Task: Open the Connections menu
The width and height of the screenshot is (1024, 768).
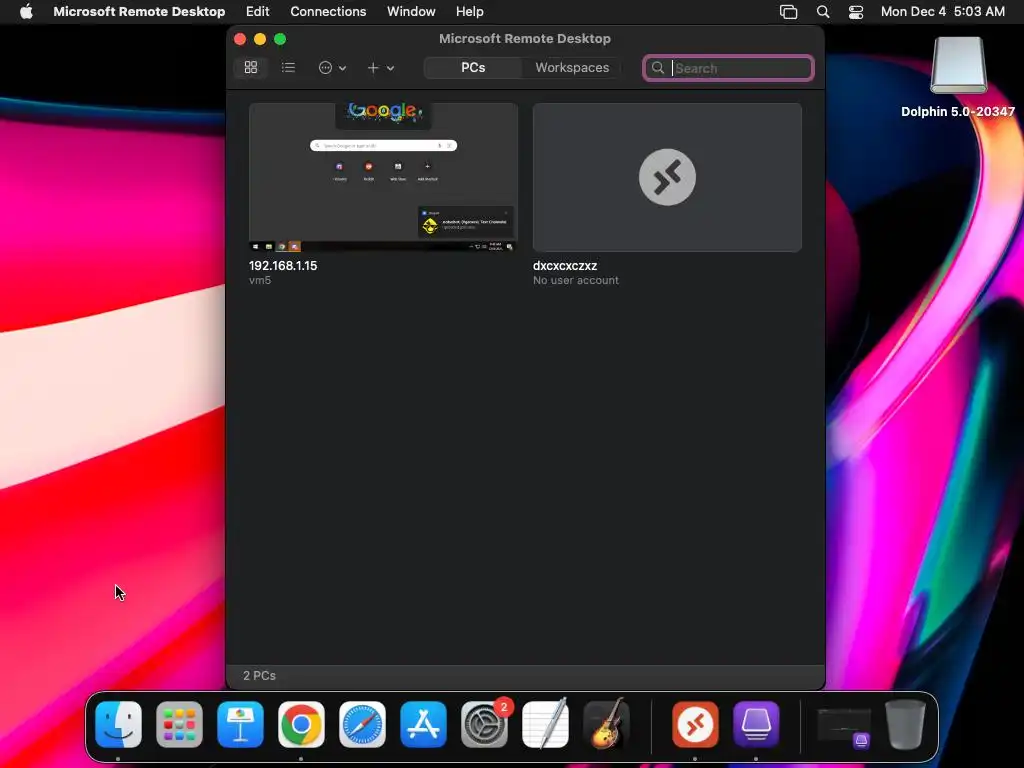Action: pos(328,11)
